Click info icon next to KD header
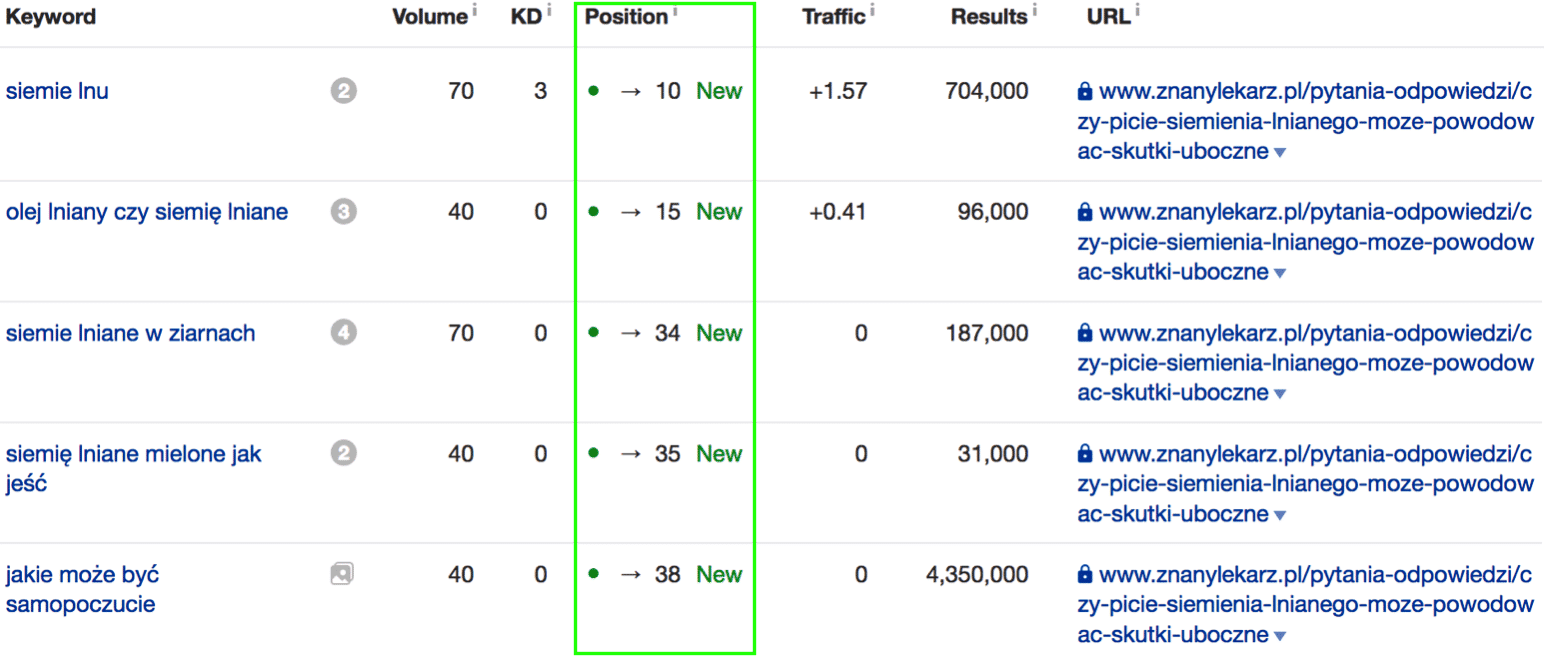The height and width of the screenshot is (658, 1544). coord(548,12)
